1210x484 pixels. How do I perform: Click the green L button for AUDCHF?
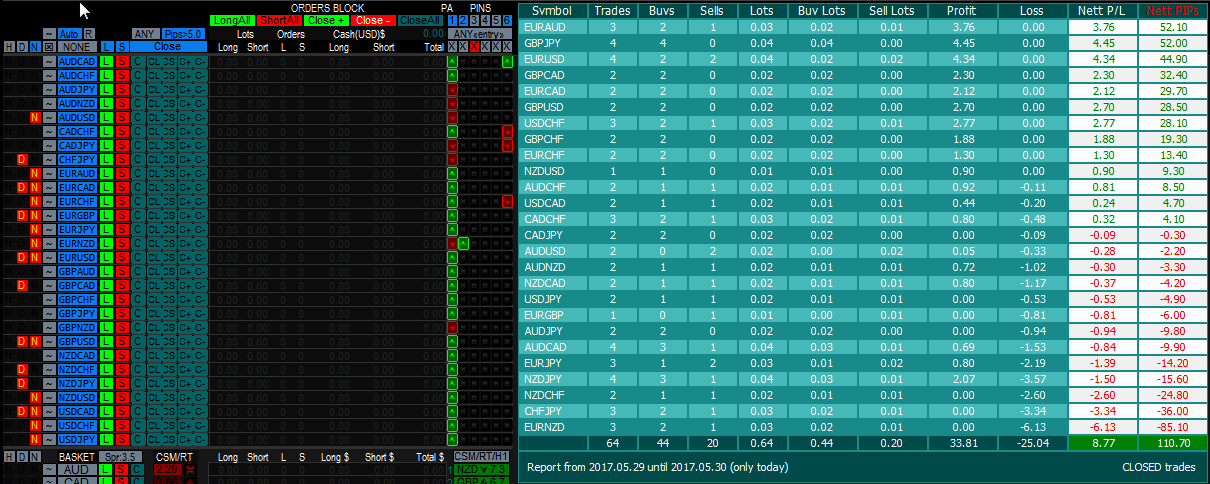point(107,76)
